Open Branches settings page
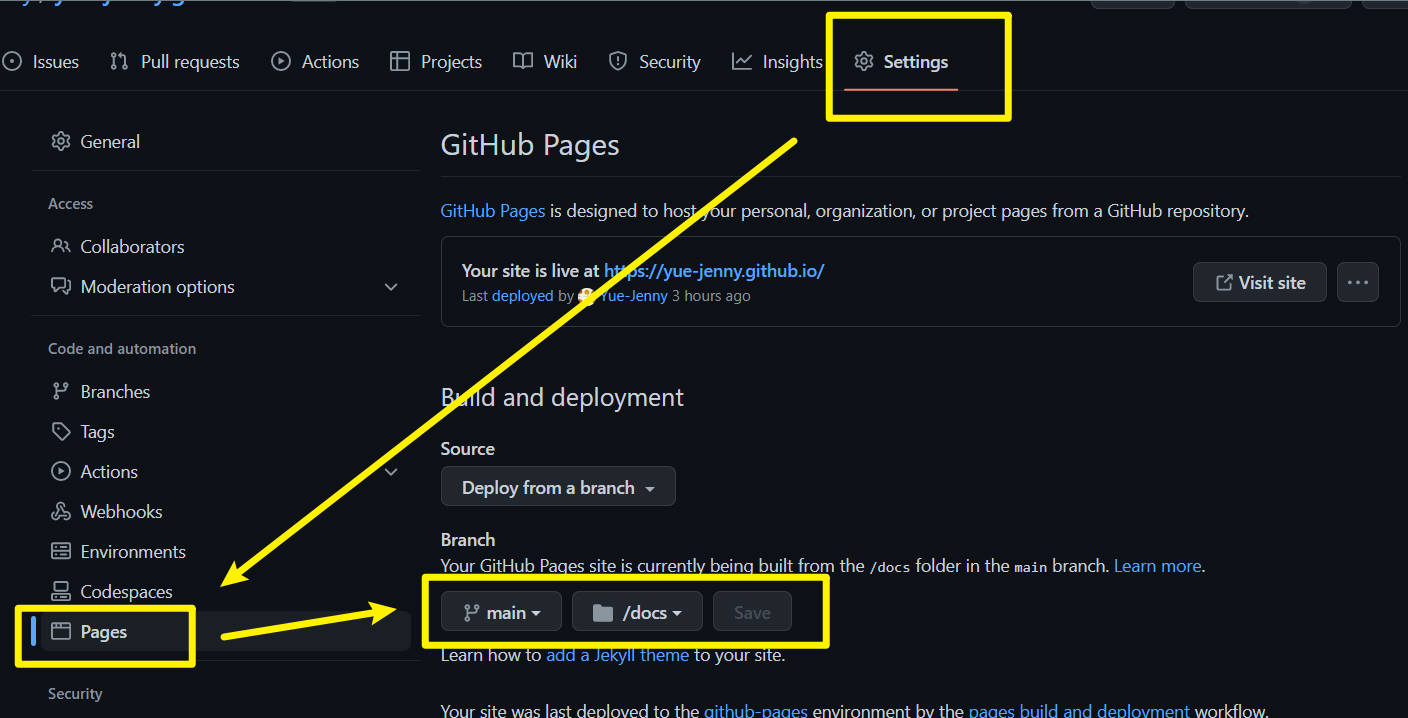The image size is (1408, 718). (226, 391)
